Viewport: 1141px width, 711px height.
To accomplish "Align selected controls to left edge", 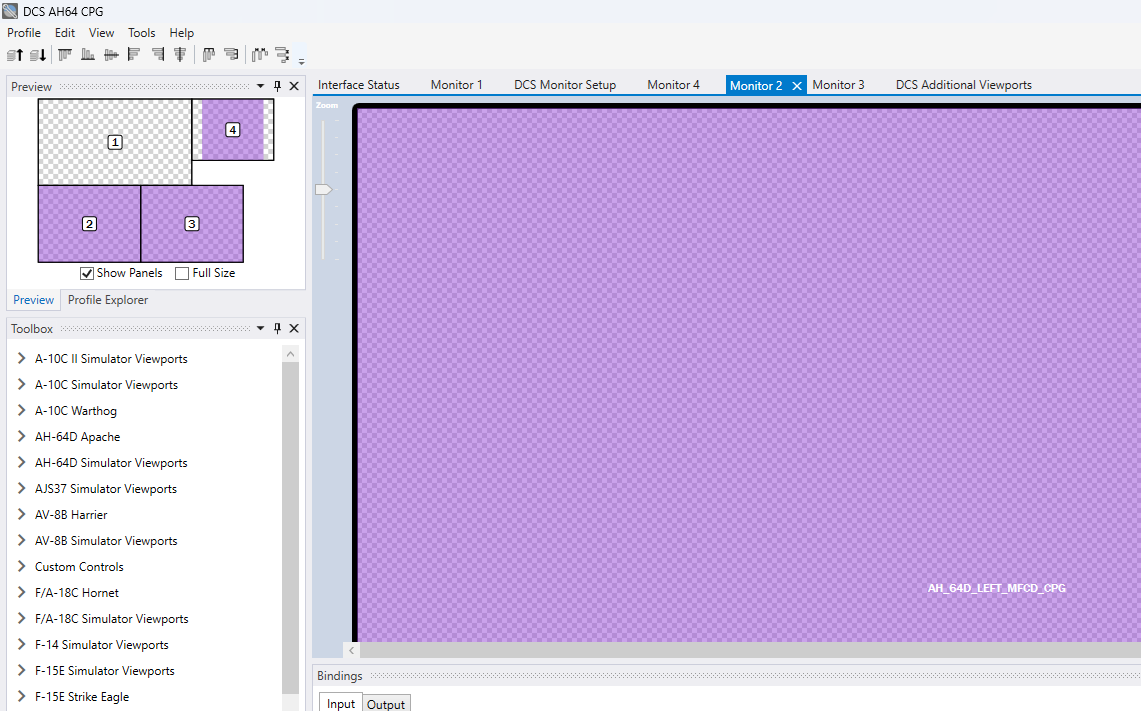I will (x=134, y=55).
